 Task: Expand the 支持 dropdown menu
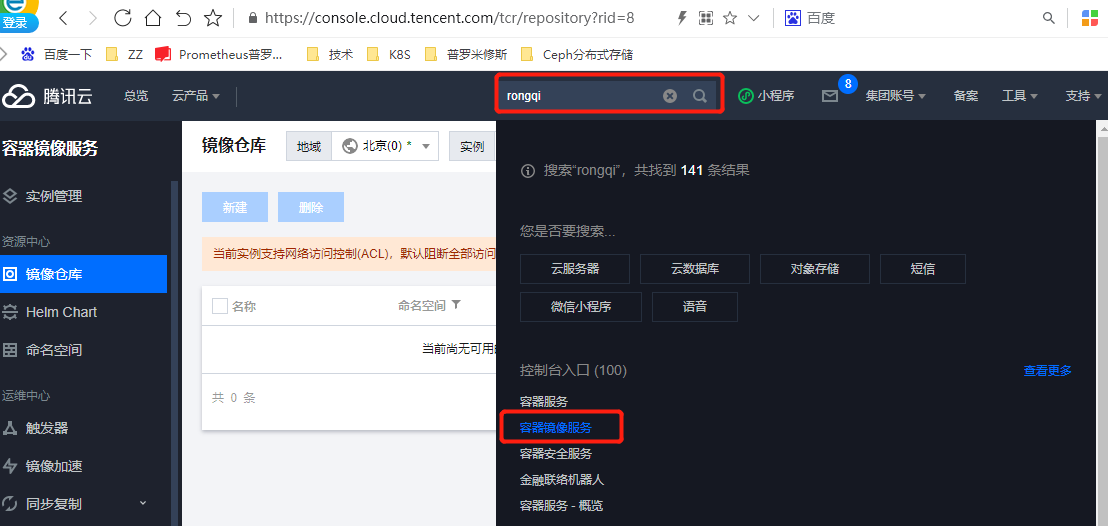[x=1083, y=95]
